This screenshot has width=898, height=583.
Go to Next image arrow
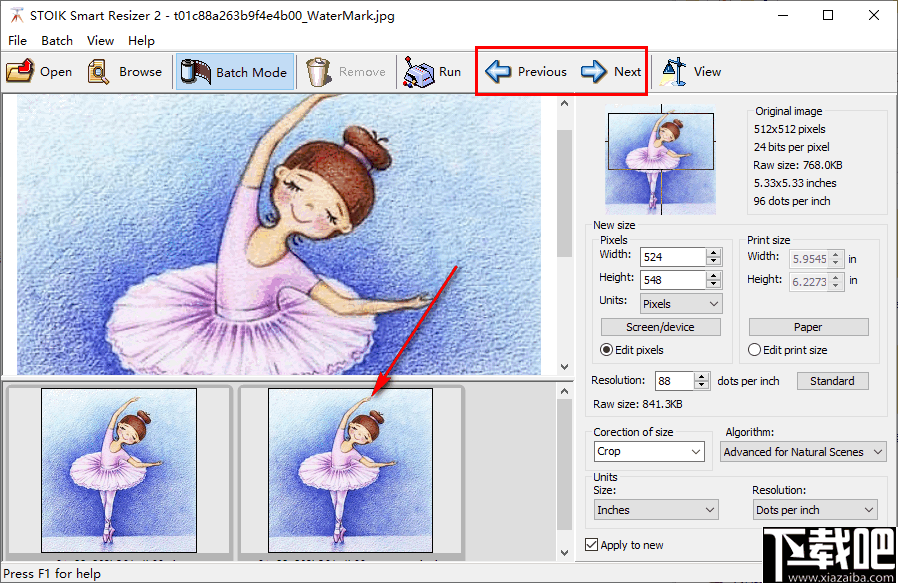point(594,72)
